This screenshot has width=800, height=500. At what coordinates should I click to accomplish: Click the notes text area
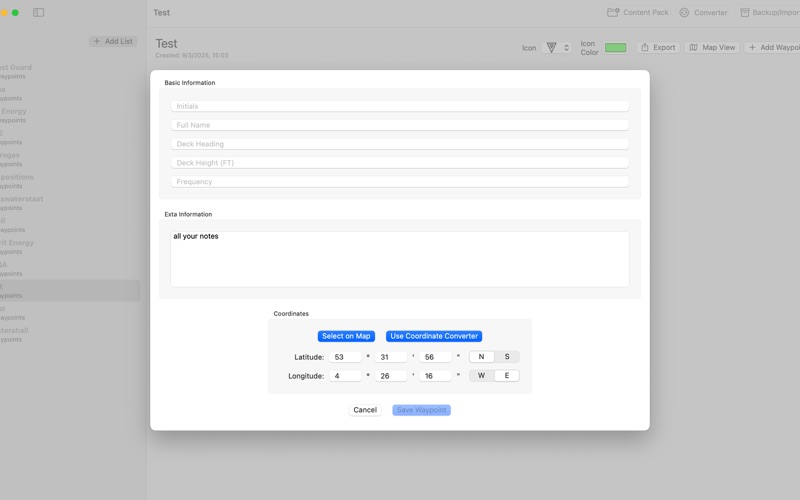399,259
